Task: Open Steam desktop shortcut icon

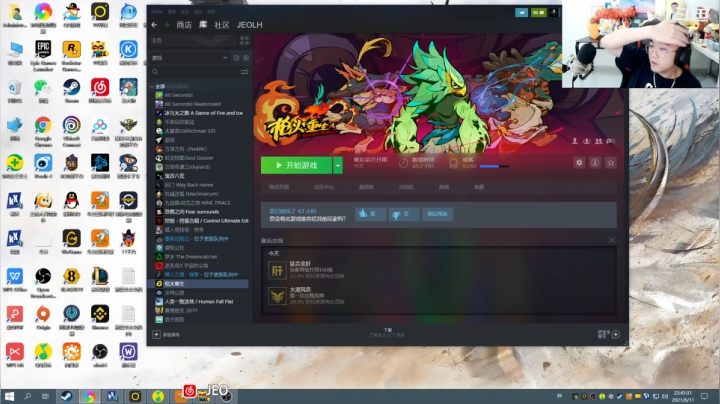Action: [x=72, y=90]
